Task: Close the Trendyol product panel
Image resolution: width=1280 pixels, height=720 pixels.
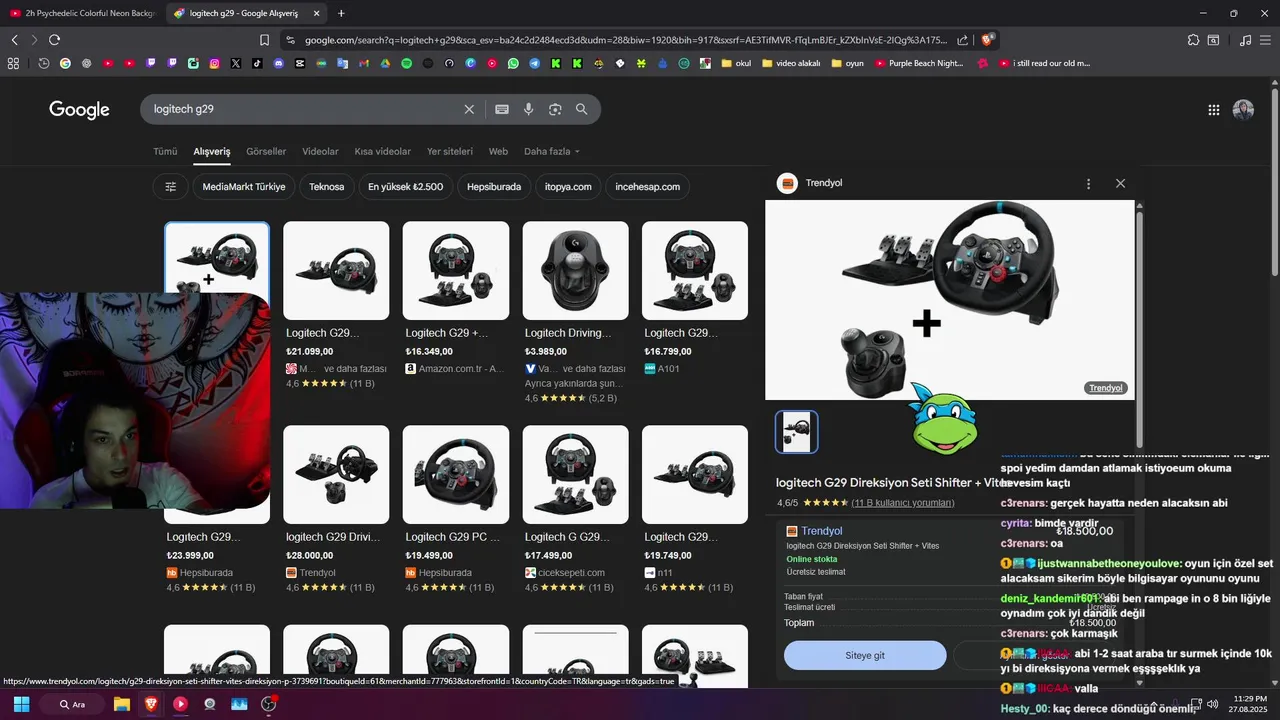Action: tap(1120, 184)
